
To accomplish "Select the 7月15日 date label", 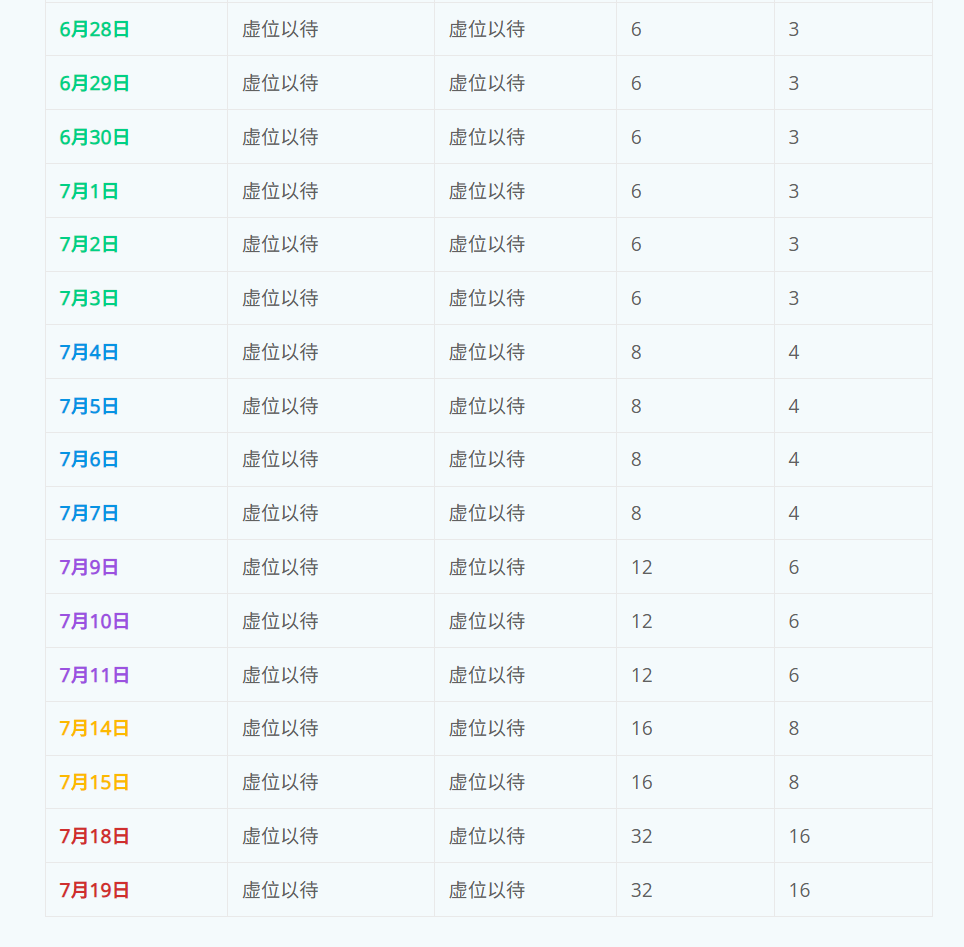I will pyautogui.click(x=94, y=782).
